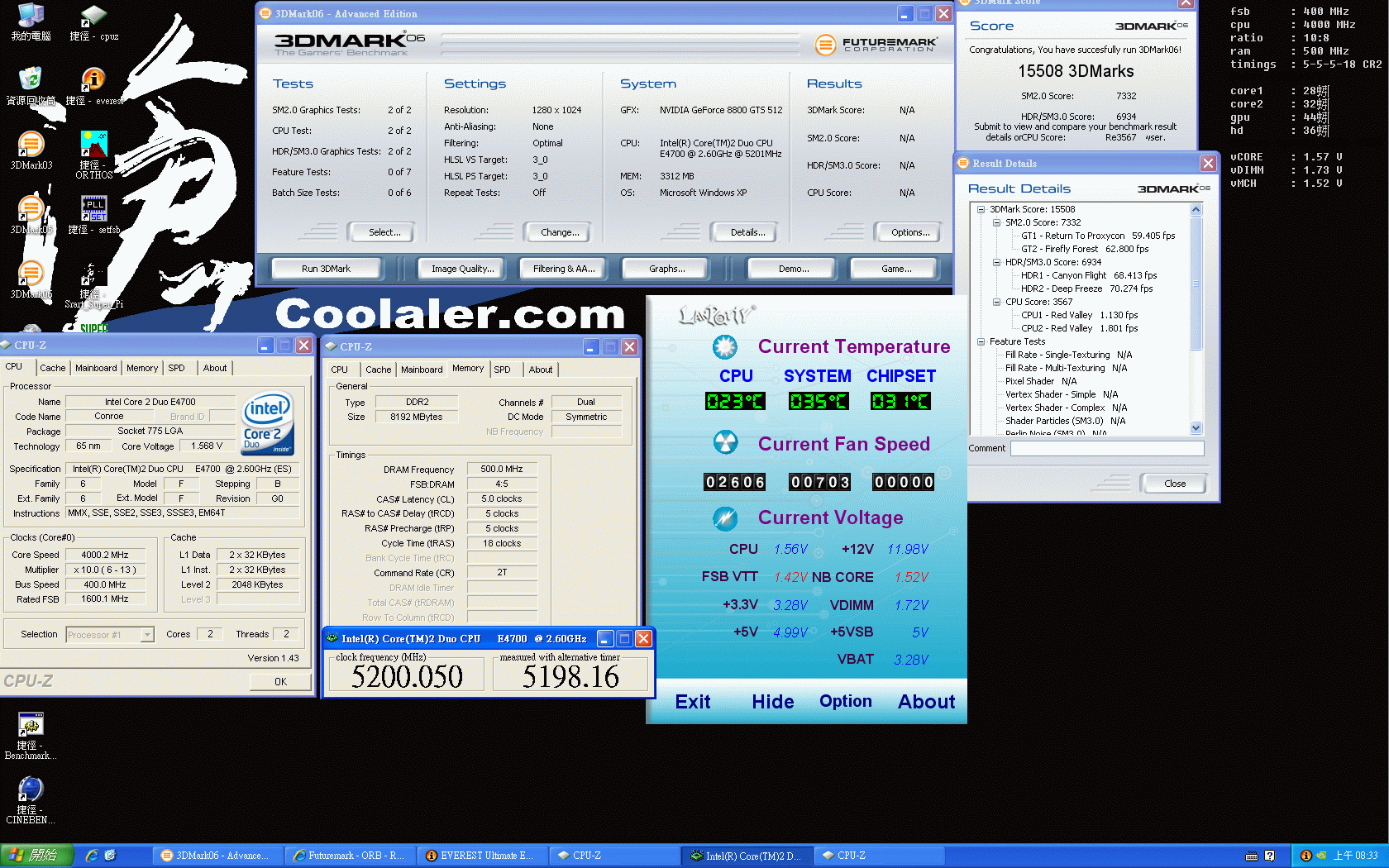
Task: Select HDR2 - Deep Freeze tree row
Action: point(1086,289)
